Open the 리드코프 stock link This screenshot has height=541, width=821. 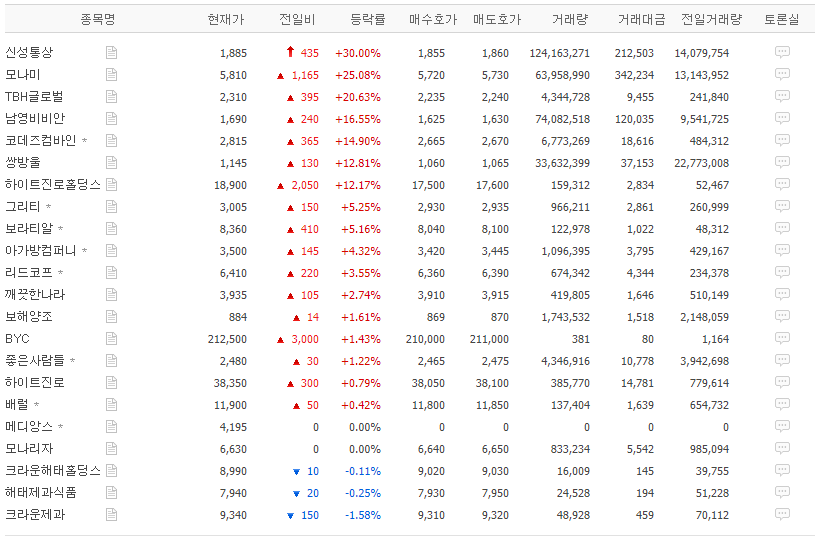[x=29, y=272]
